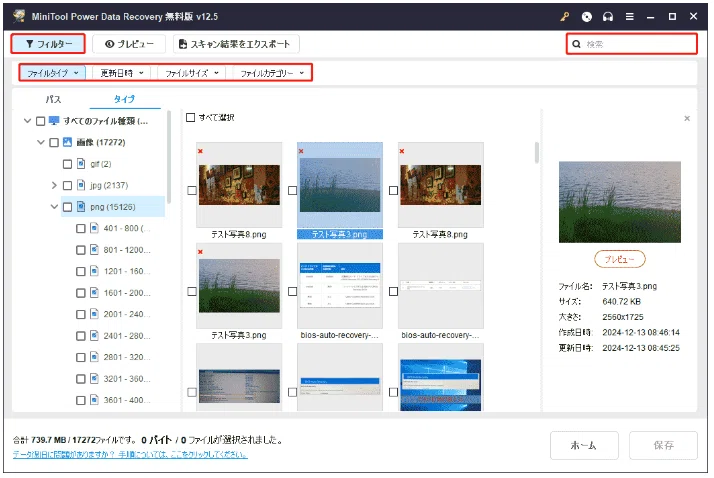Click file icon beside 401 - 800
Viewport: 714px width, 478px height.
click(x=94, y=228)
